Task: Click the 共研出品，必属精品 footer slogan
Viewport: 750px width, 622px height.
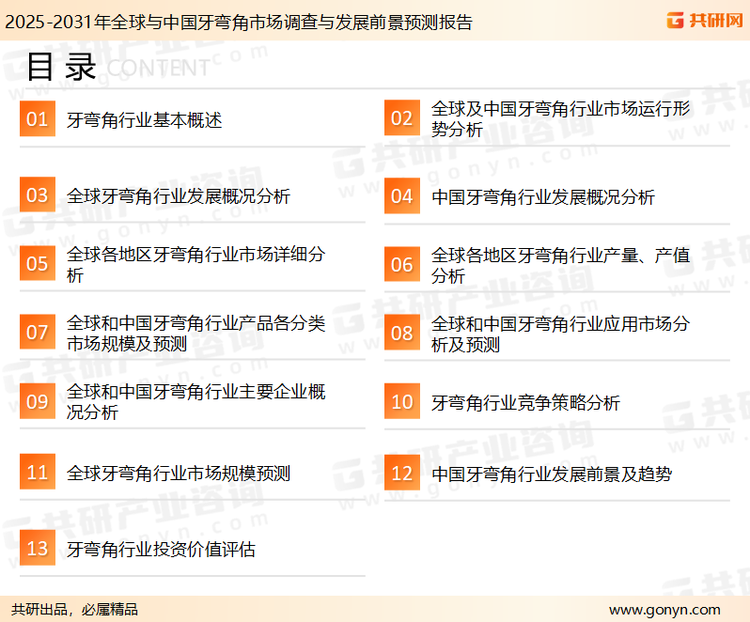Action: [74, 609]
